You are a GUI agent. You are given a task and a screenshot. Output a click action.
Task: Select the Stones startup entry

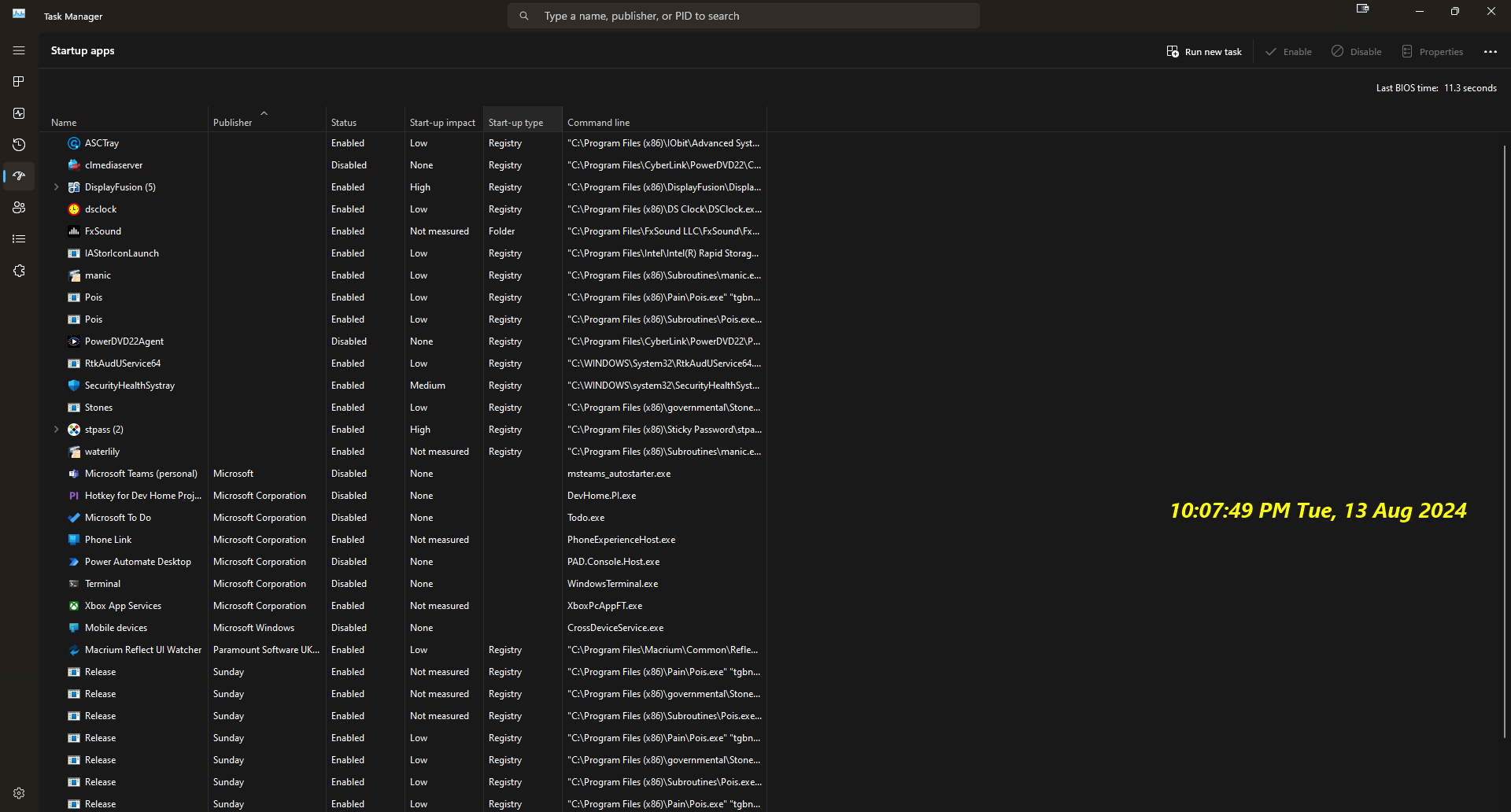click(x=403, y=408)
